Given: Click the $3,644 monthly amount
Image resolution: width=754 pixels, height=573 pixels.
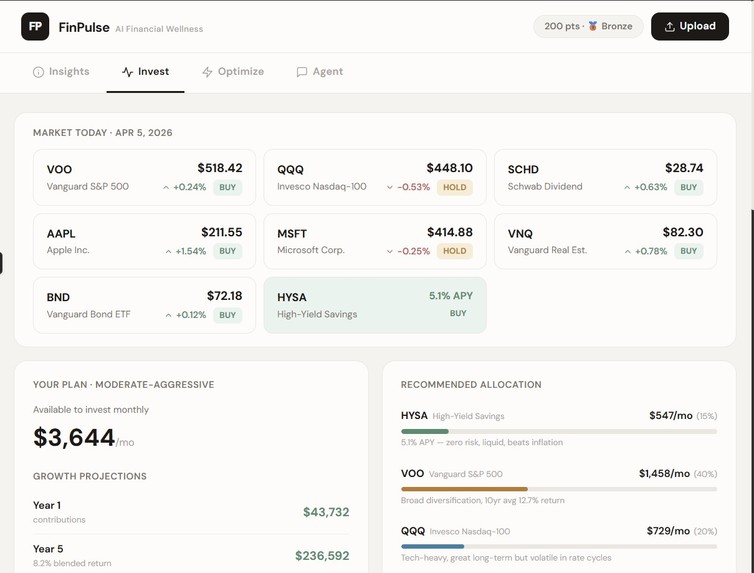Looking at the screenshot, I should (x=74, y=437).
